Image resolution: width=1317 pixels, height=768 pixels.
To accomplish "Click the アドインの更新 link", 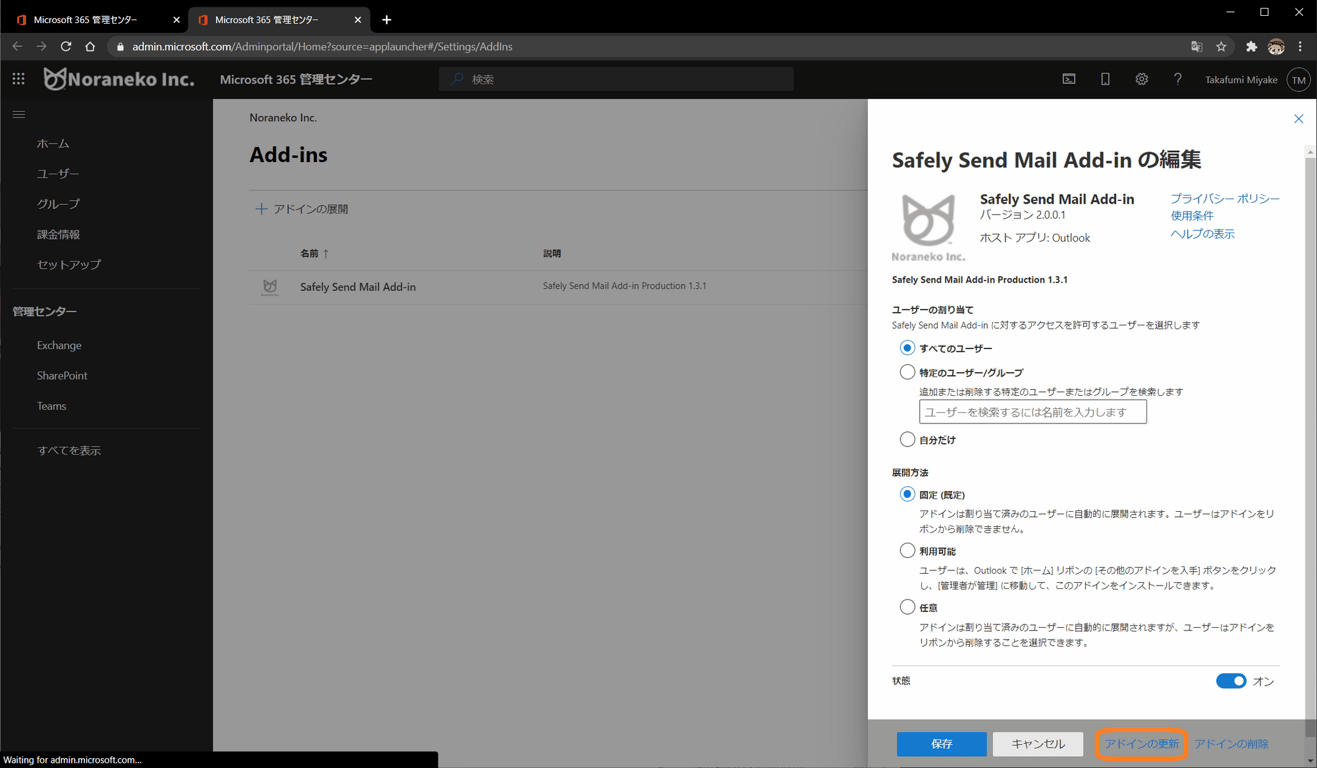I will tap(1141, 744).
